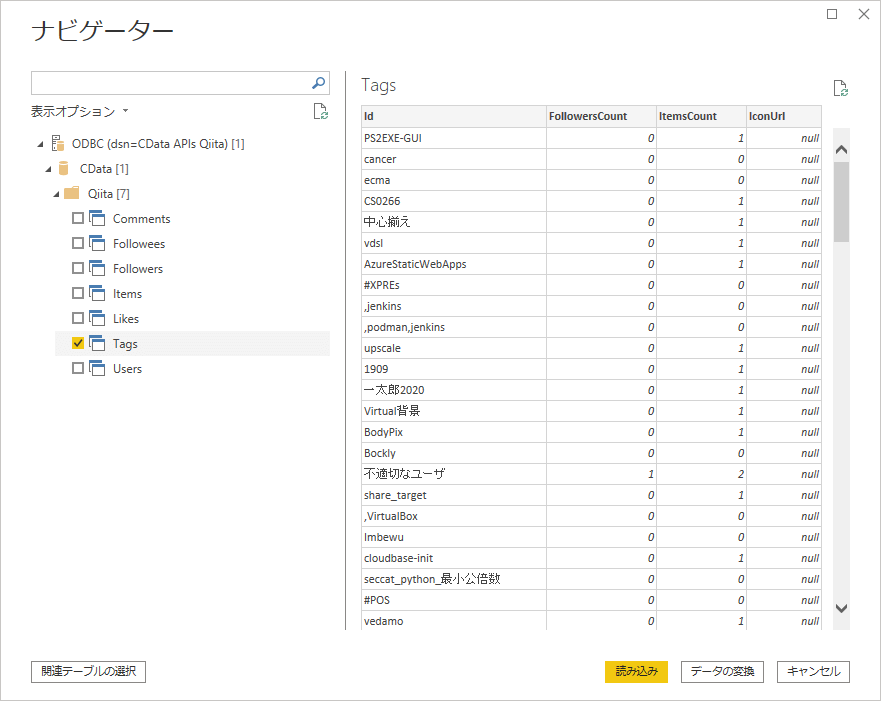The image size is (882, 702).
Task: Select the Items tree item label
Action: (127, 294)
